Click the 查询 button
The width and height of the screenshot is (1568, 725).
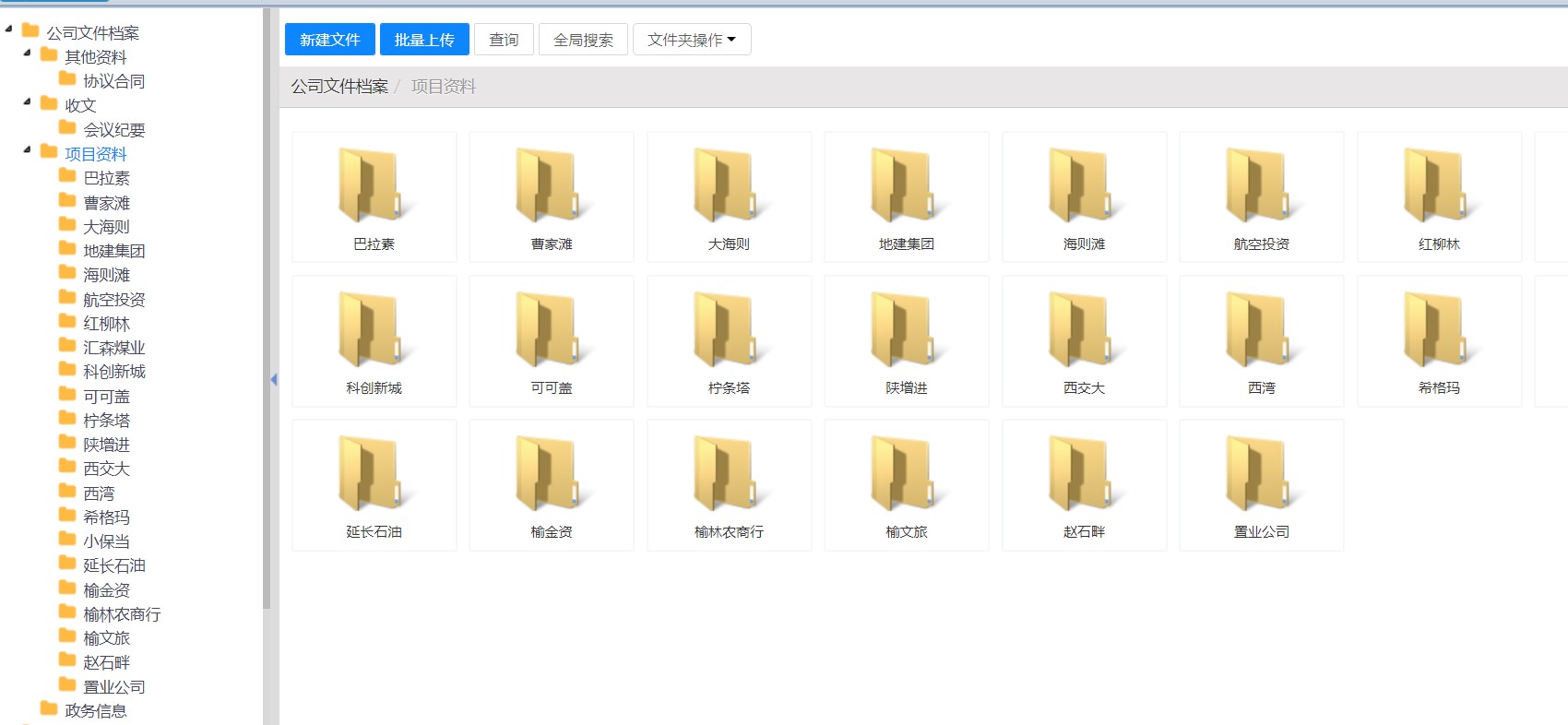(504, 40)
